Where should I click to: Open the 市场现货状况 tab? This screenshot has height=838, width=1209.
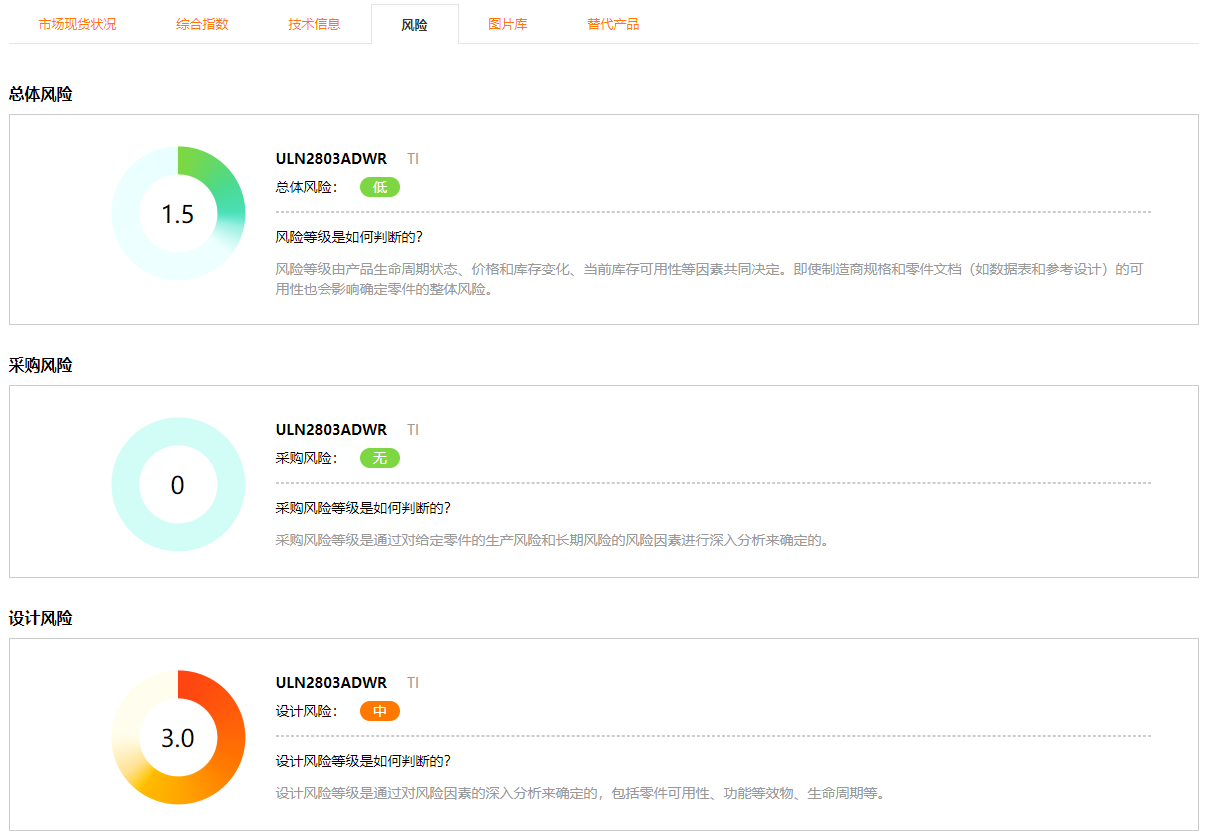77,24
